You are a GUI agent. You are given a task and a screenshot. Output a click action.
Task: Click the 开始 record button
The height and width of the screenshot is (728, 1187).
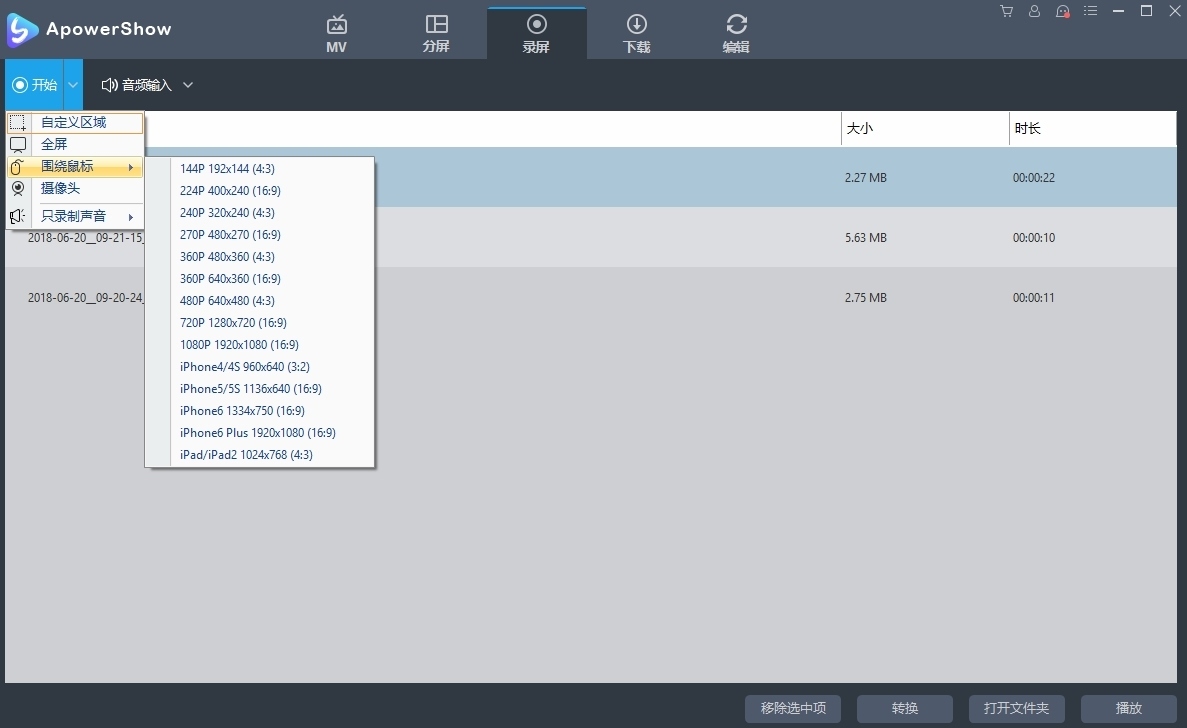(34, 85)
